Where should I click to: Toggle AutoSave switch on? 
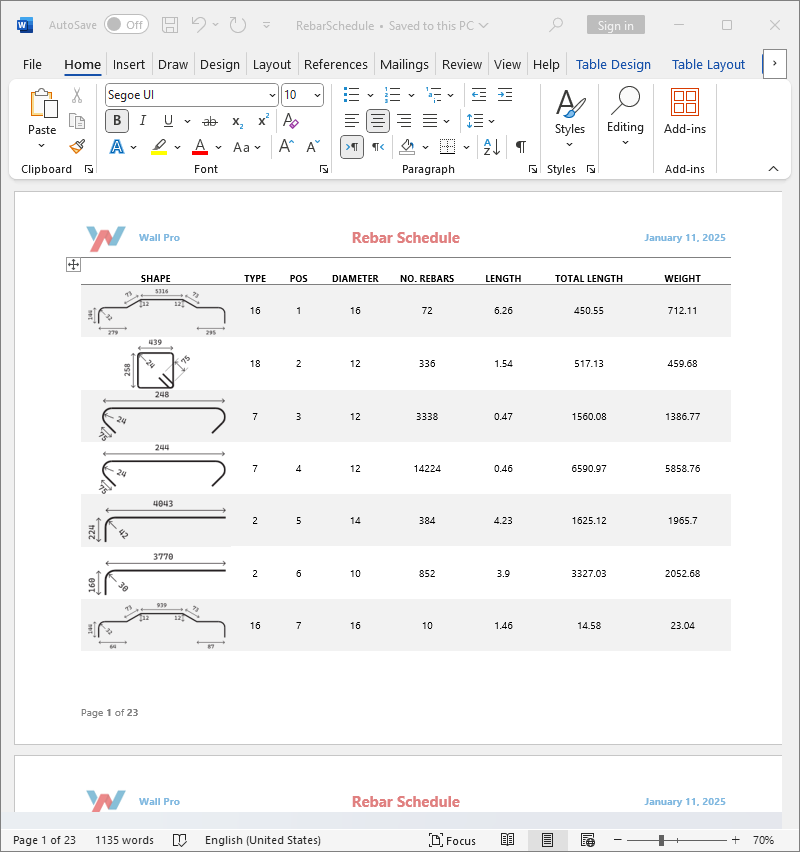127,25
